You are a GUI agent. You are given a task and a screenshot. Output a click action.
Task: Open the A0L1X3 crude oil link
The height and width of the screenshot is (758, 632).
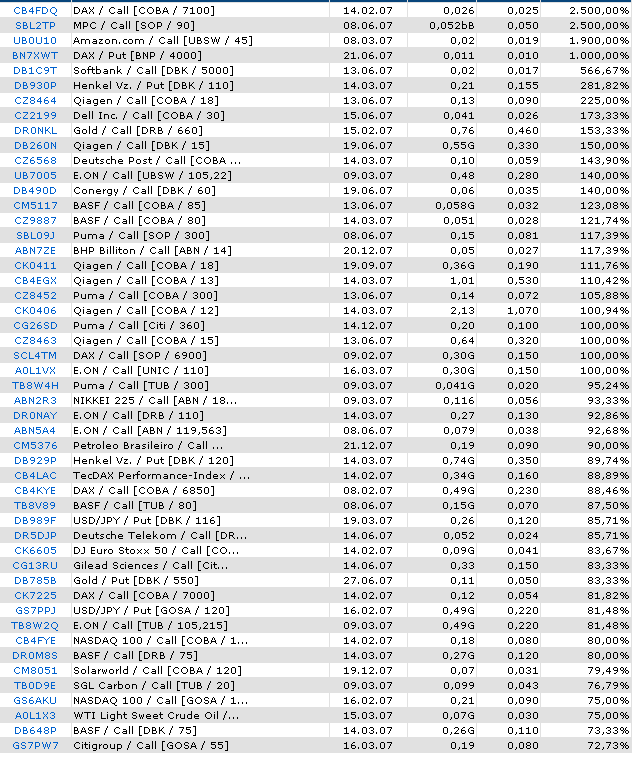[35, 714]
